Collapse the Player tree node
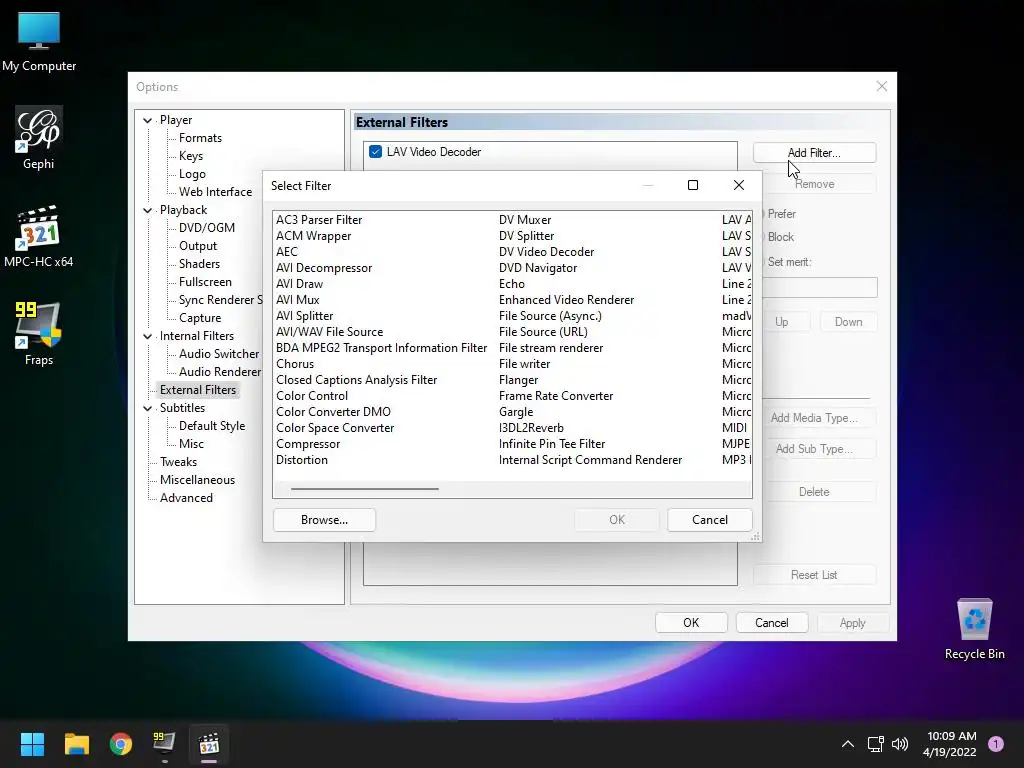Viewport: 1024px width, 768px height. coord(148,120)
